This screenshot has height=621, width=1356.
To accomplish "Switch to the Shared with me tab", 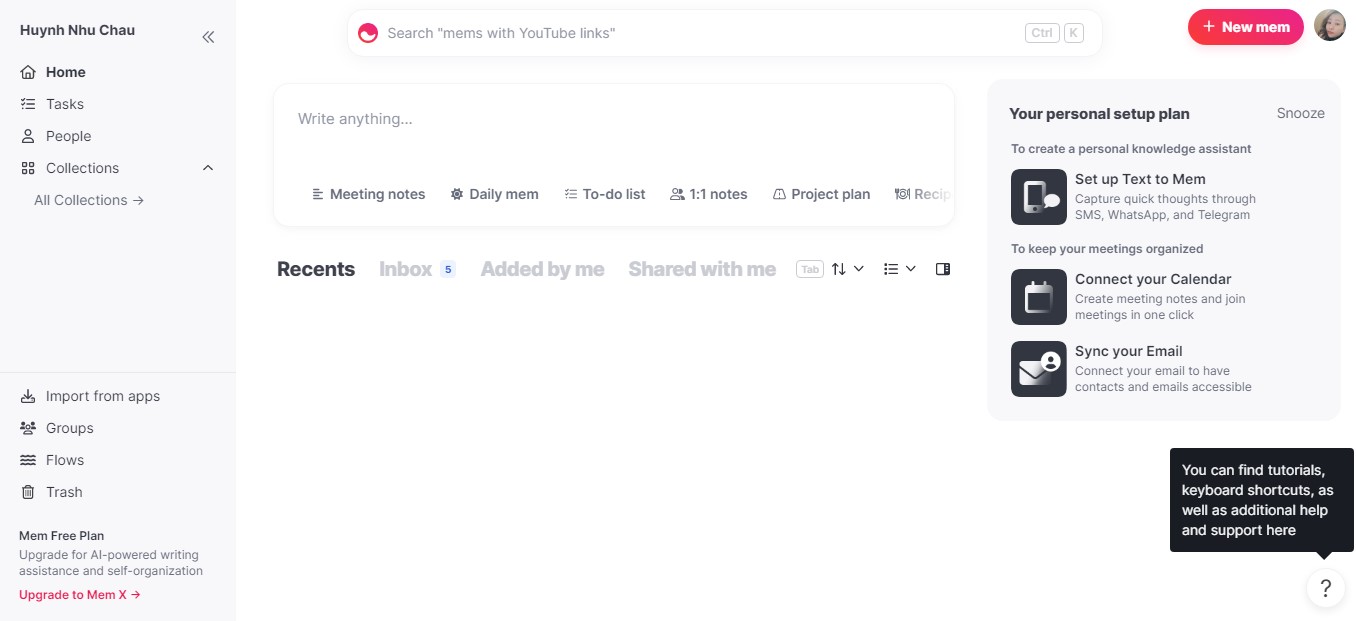I will [702, 269].
